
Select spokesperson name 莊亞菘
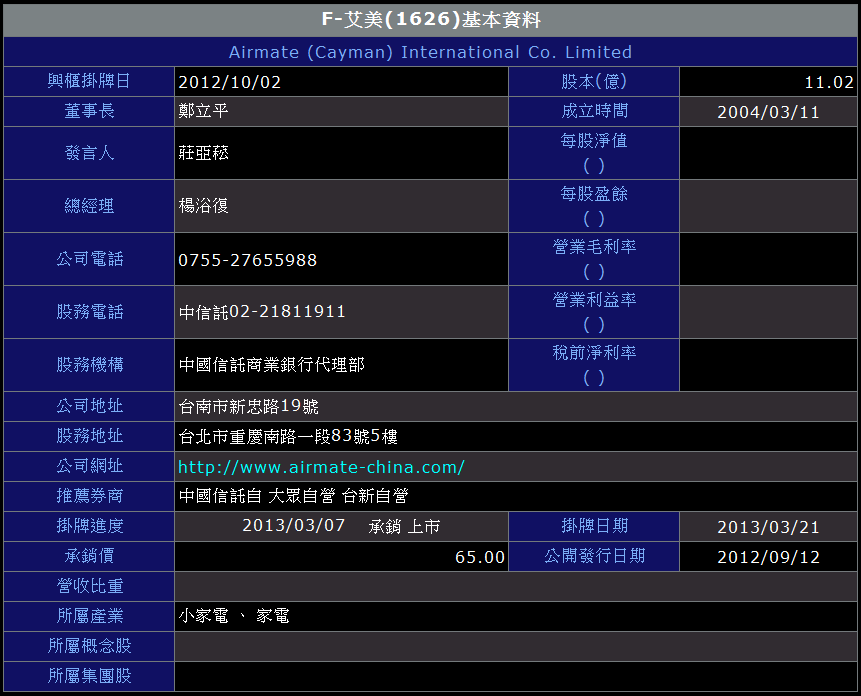(203, 153)
